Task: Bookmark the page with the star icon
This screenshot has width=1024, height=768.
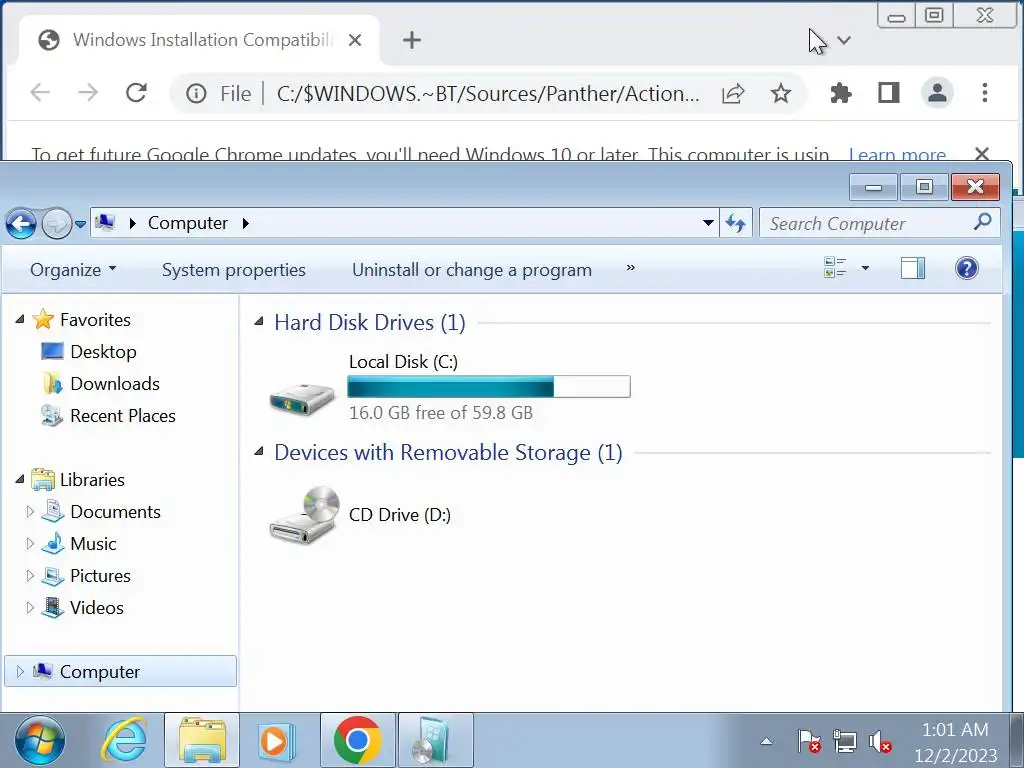Action: click(x=780, y=93)
